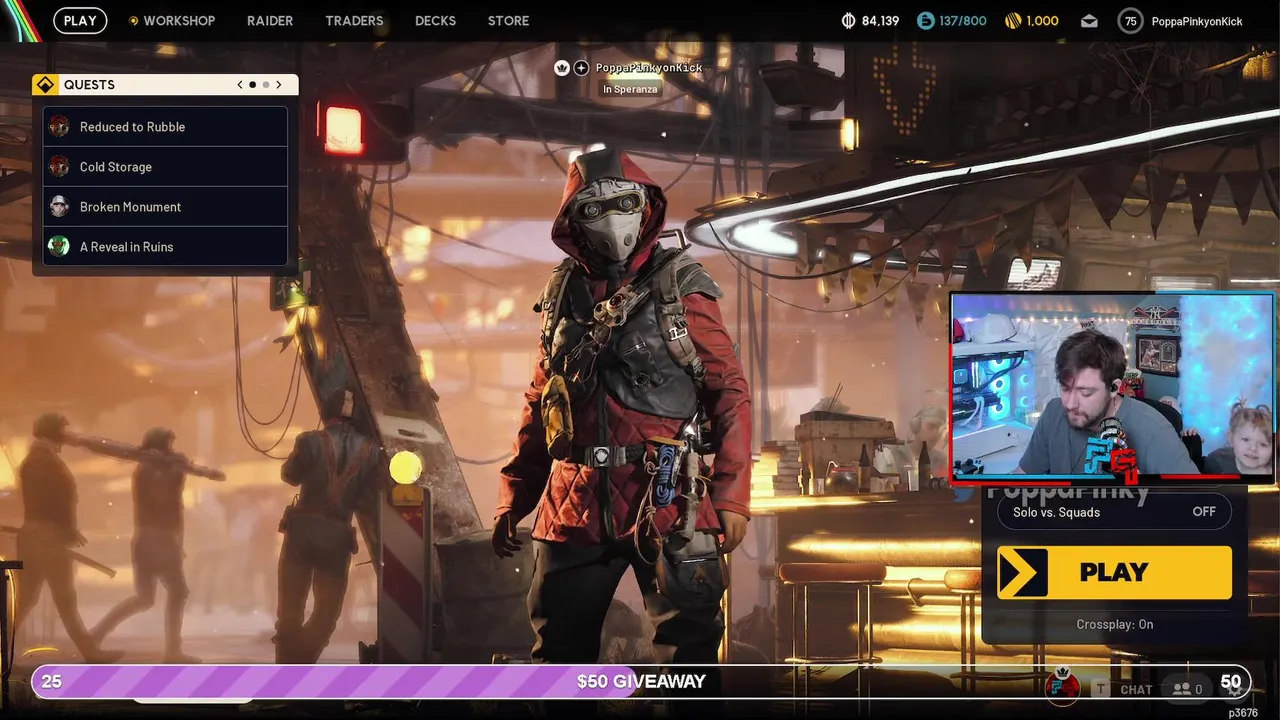The image size is (1280, 720).
Task: Click the PoppaPinkyonKick nameplate above character
Action: tap(649, 68)
